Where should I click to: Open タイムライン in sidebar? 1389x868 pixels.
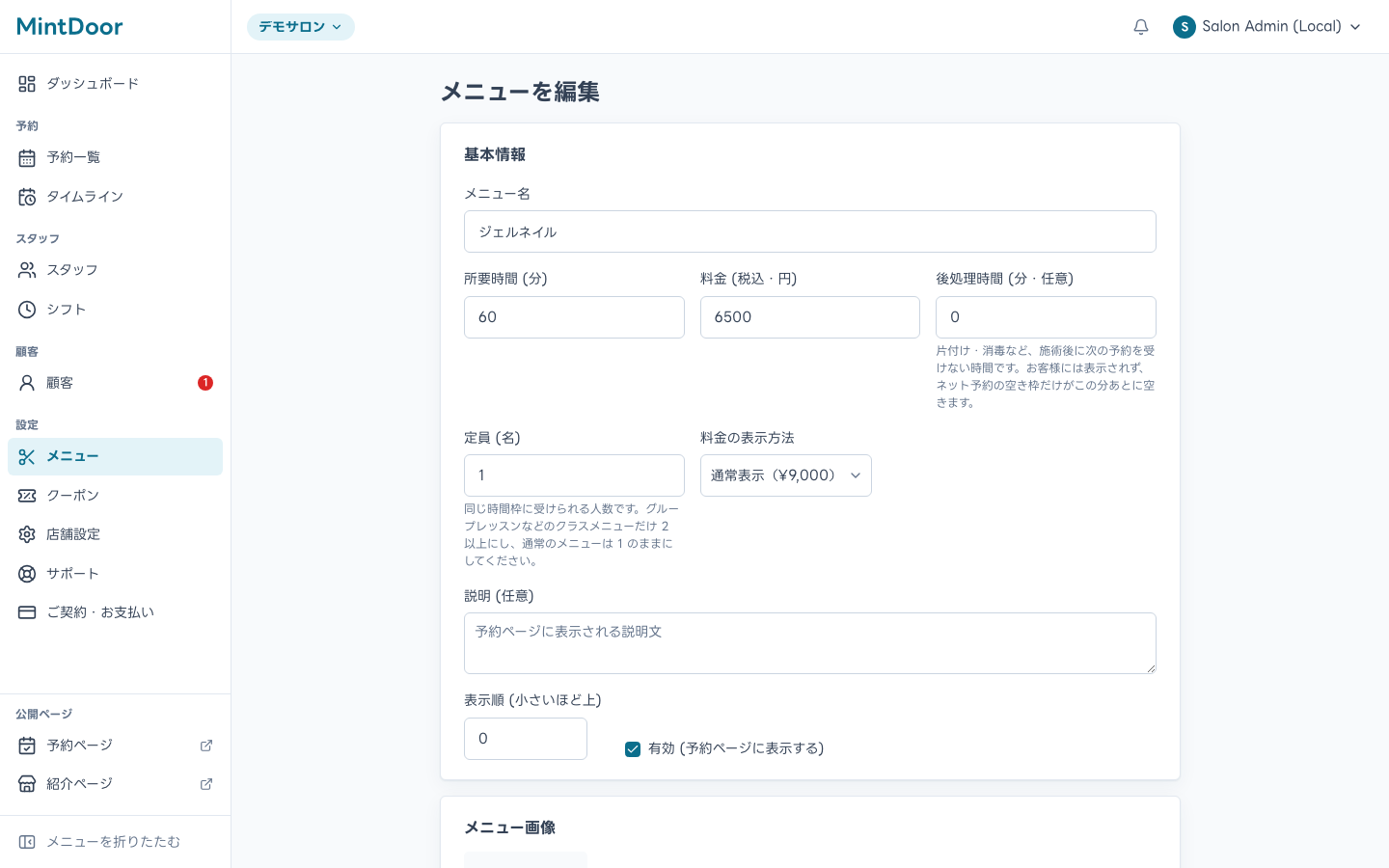tap(115, 197)
